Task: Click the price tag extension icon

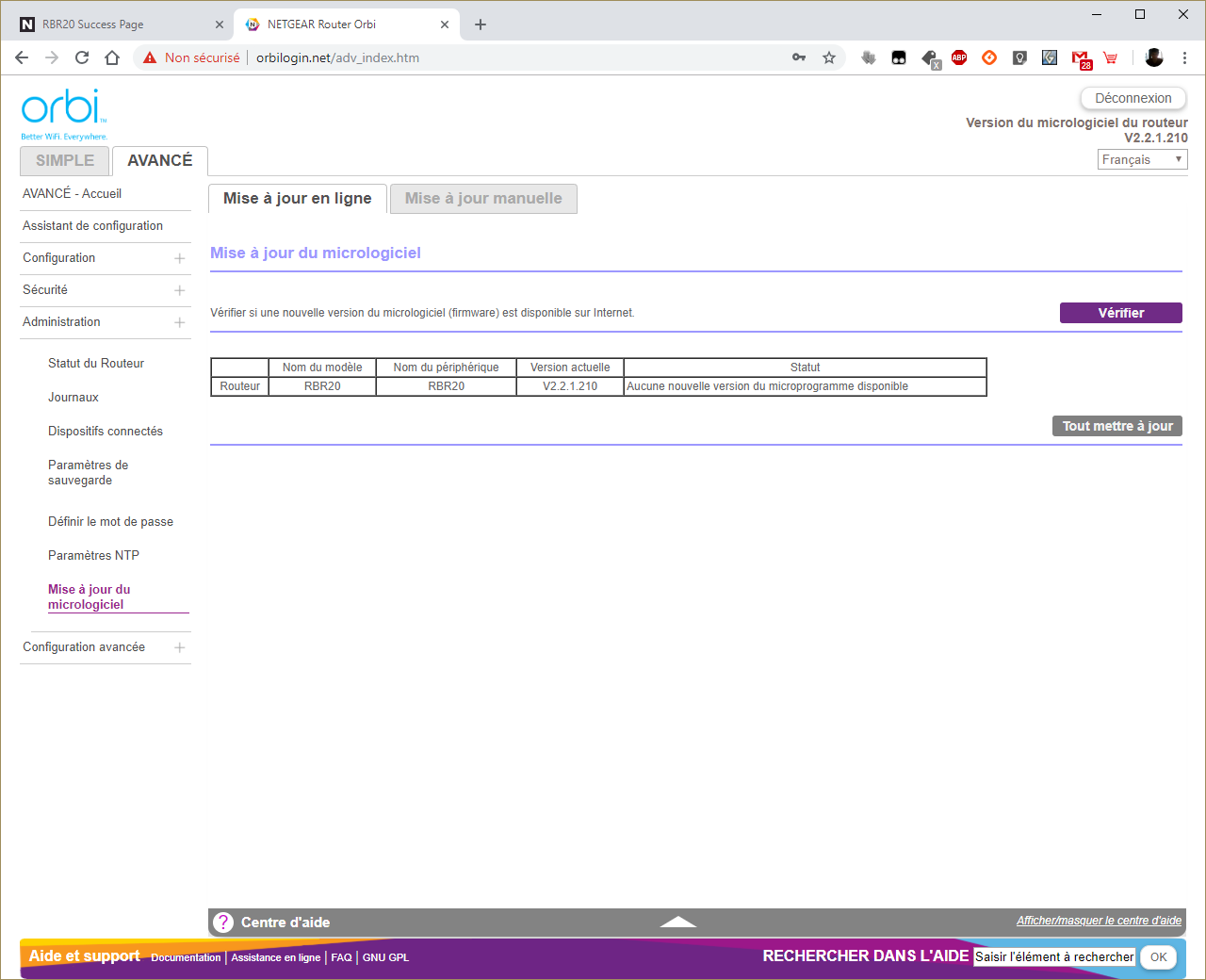Action: pyautogui.click(x=930, y=59)
